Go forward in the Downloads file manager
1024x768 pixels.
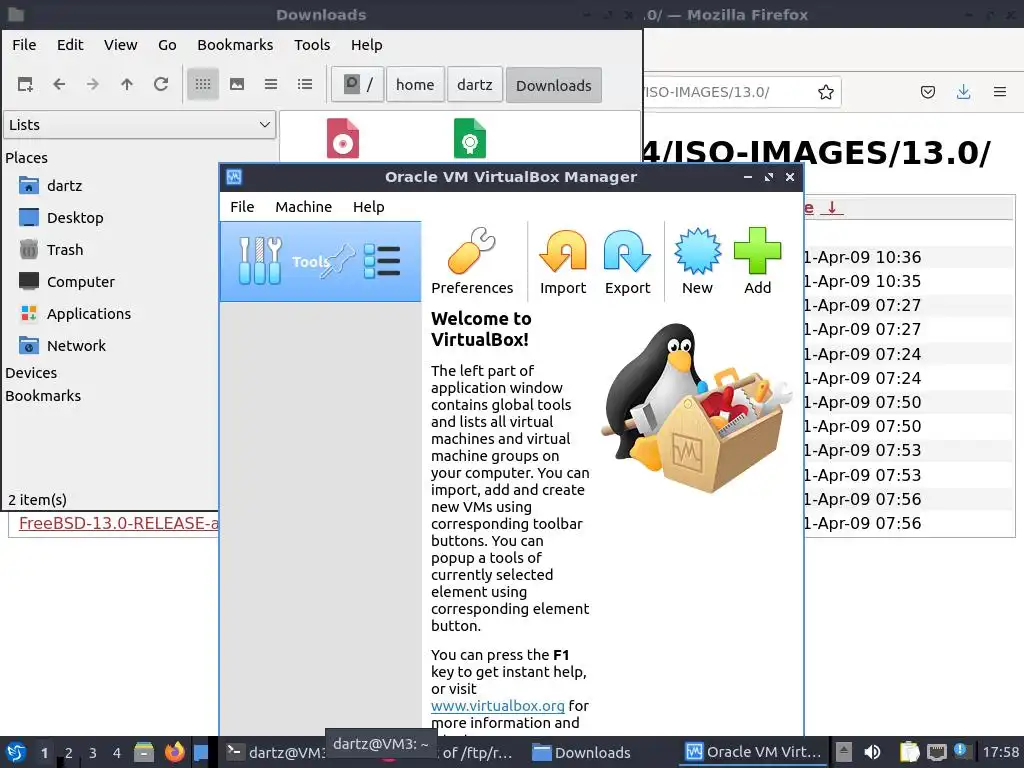click(93, 84)
